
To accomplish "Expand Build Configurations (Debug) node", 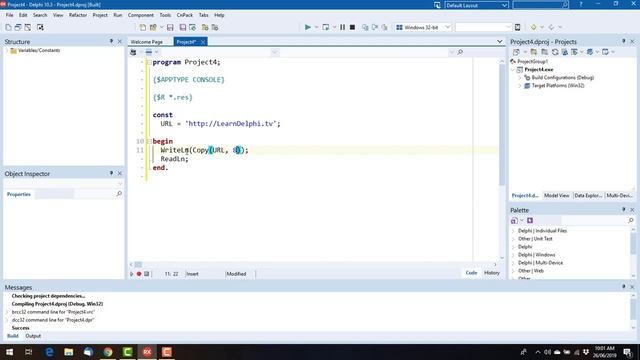I will [520, 78].
